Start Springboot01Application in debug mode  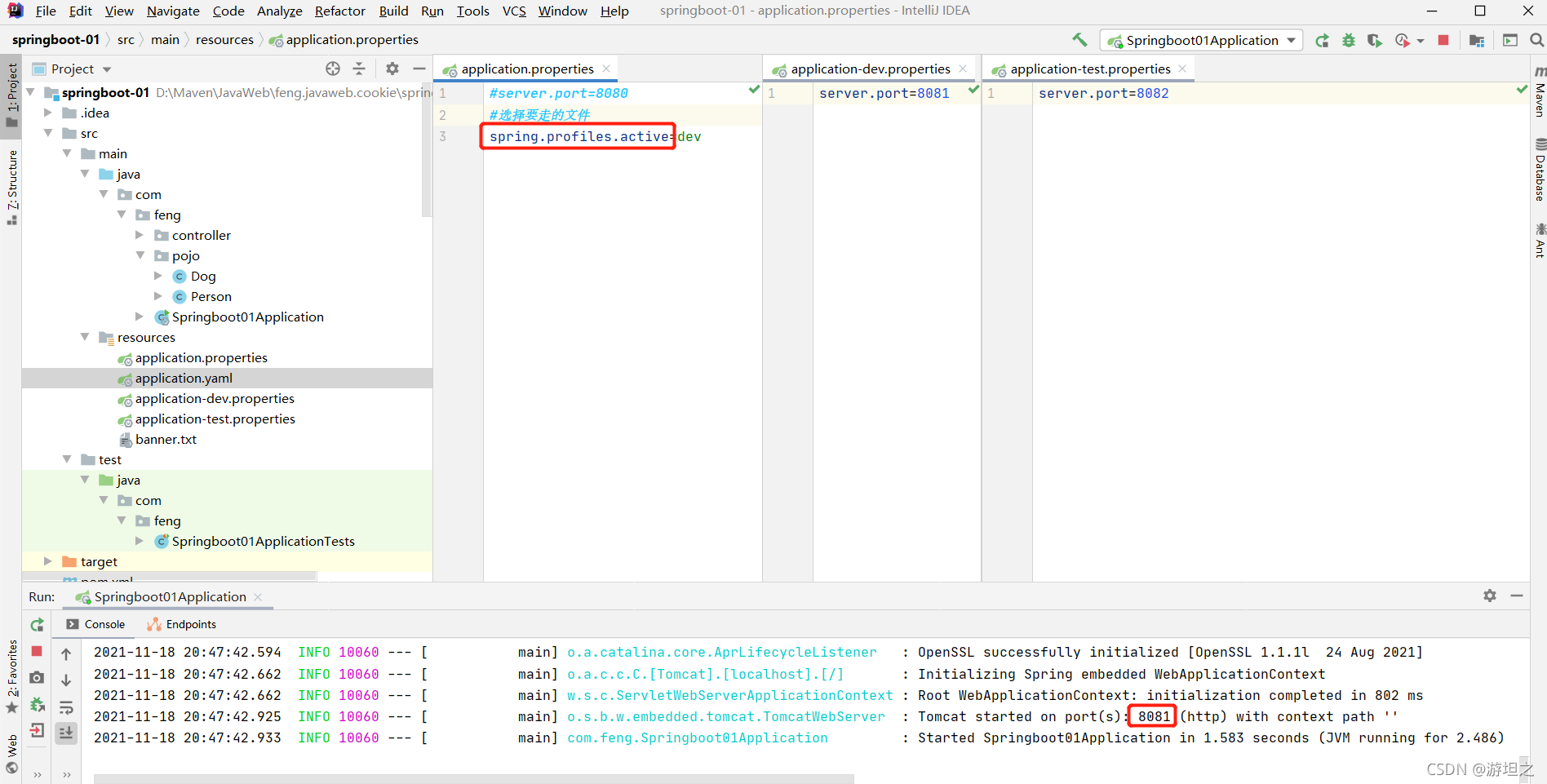tap(1349, 39)
